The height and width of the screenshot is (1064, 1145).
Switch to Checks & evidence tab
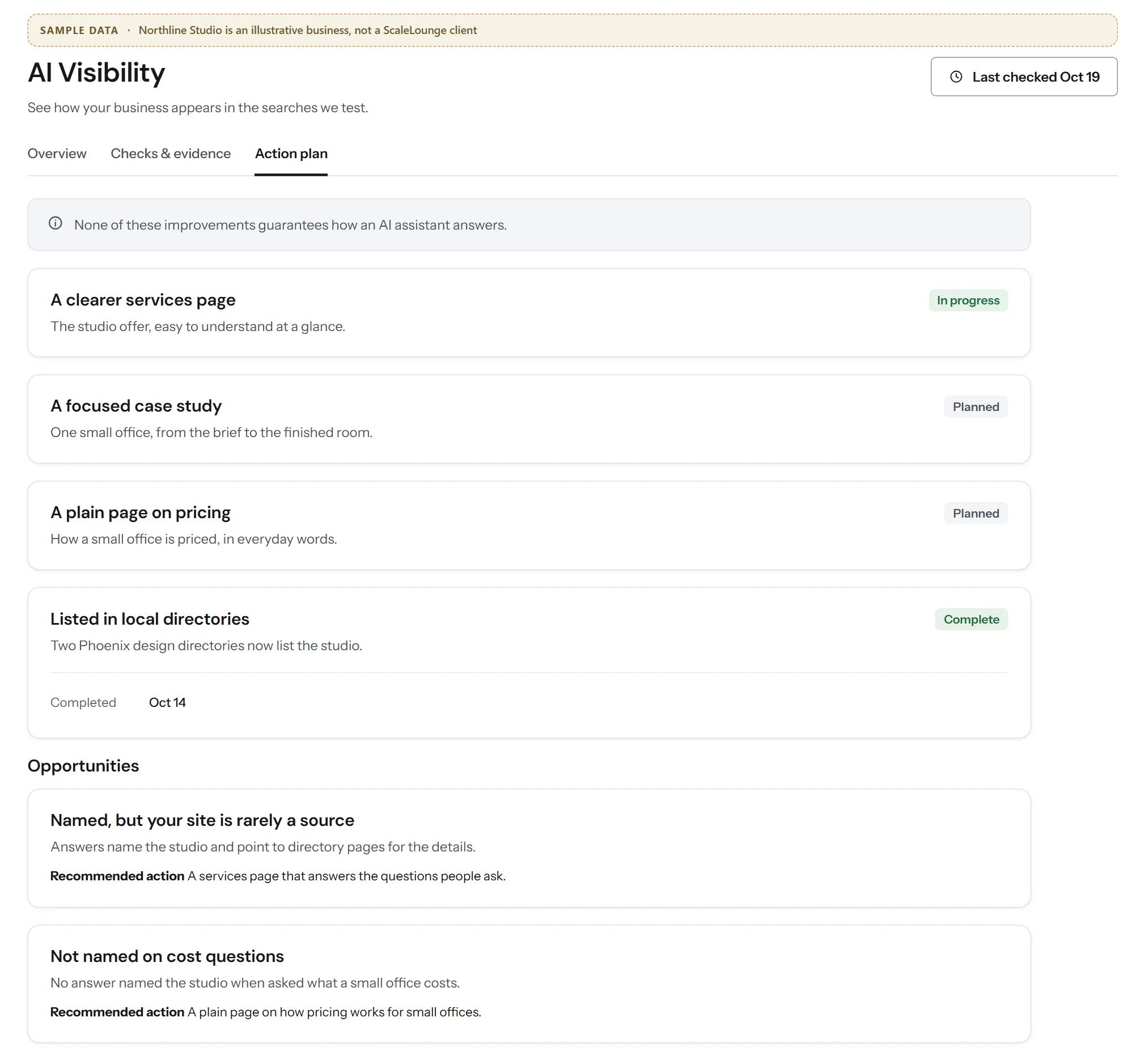tap(171, 154)
